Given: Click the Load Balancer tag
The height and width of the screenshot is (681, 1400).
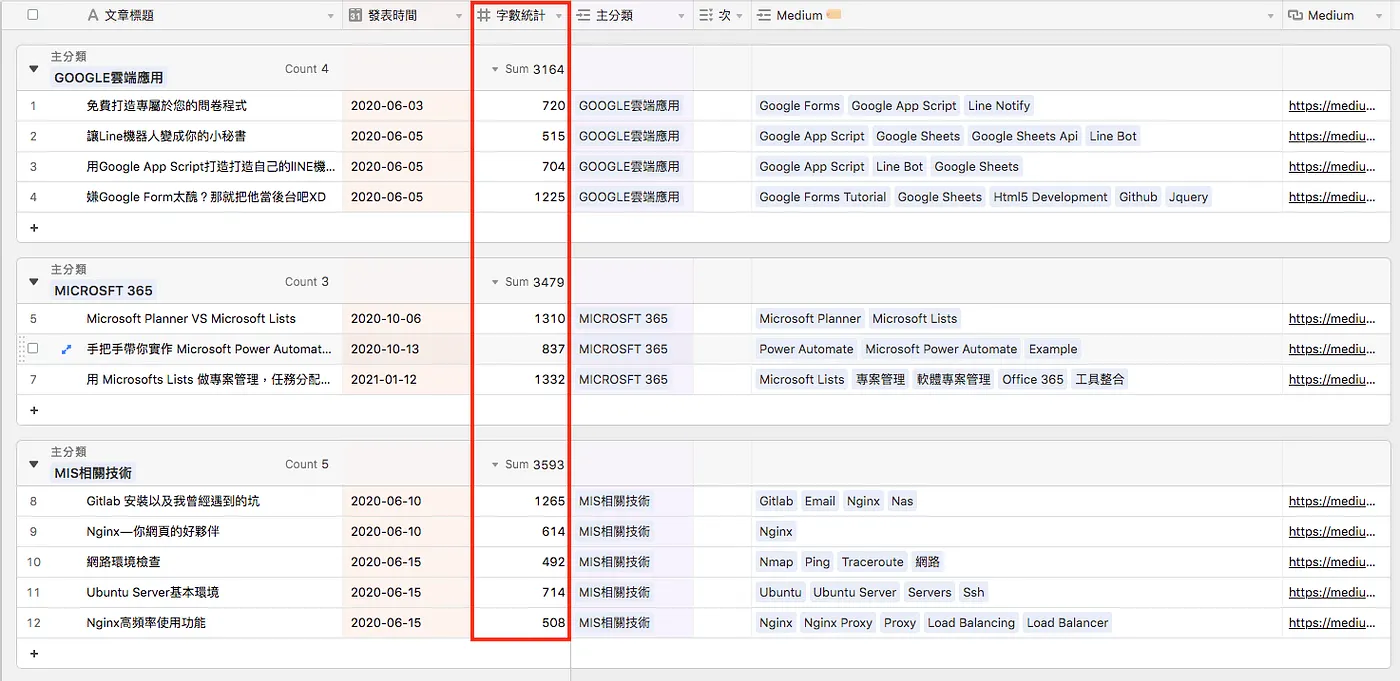Looking at the screenshot, I should coord(1067,623).
